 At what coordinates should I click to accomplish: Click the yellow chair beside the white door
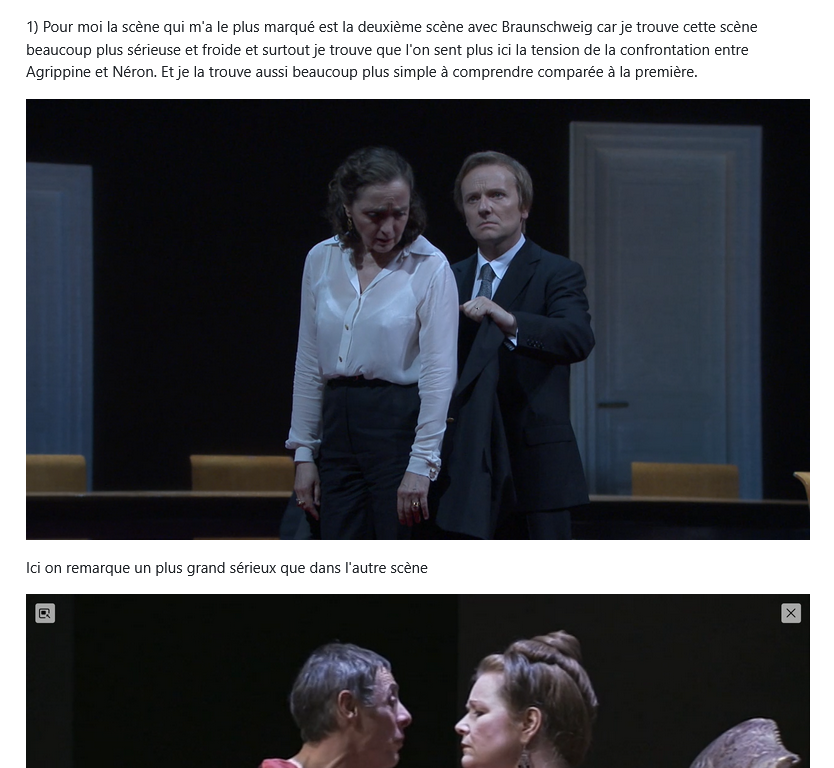(684, 479)
